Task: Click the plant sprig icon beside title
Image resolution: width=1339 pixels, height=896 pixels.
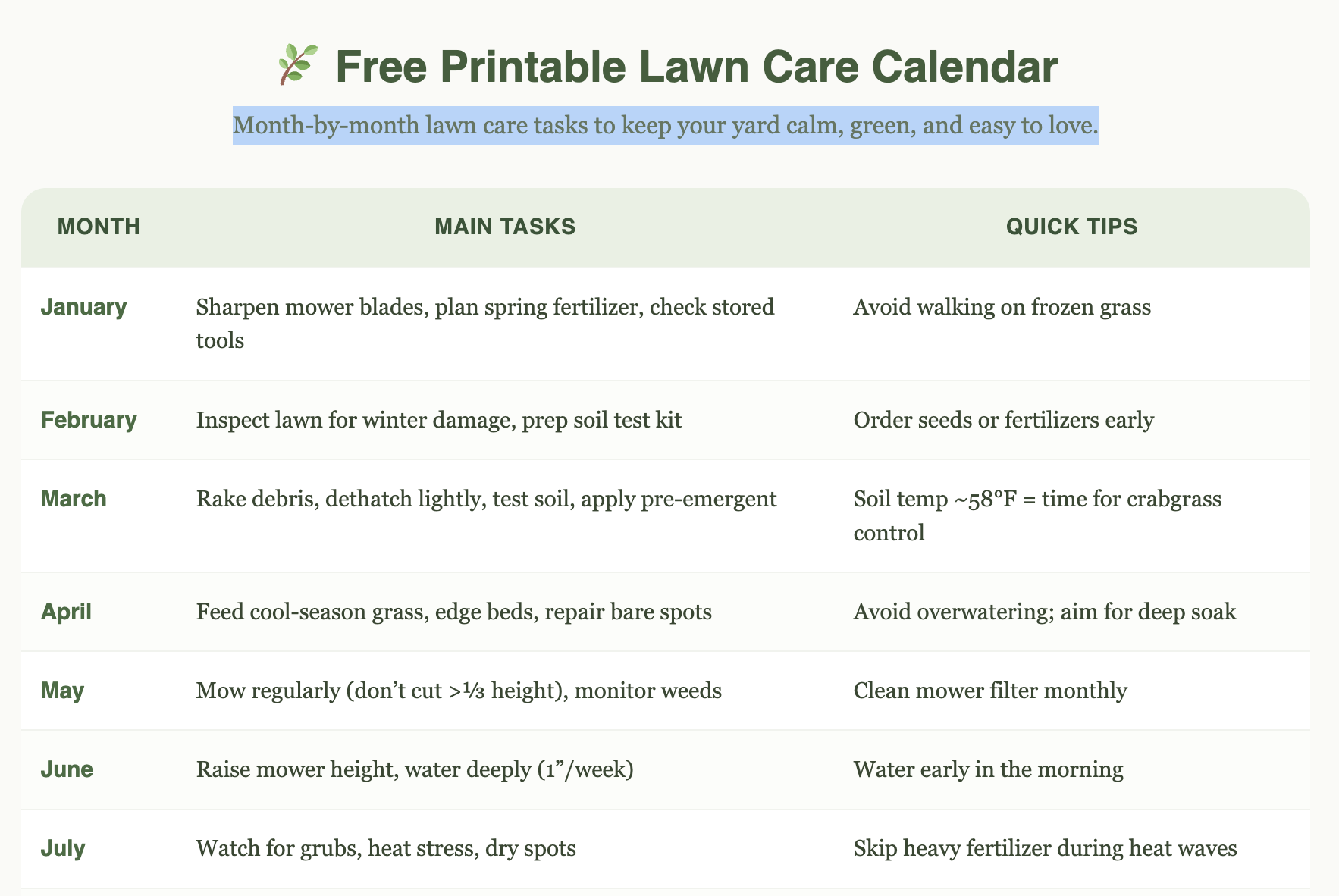Action: coord(296,66)
